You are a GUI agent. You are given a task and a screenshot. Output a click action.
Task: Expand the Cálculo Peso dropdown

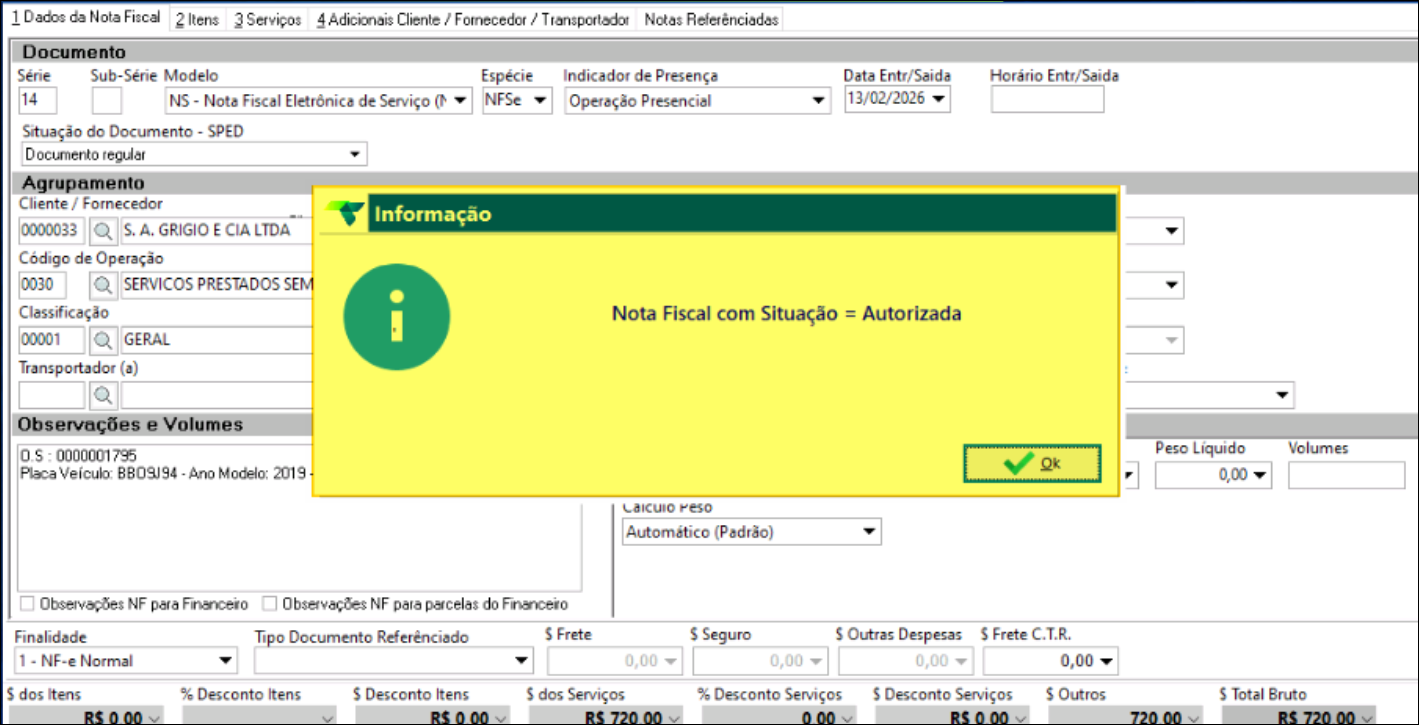869,532
